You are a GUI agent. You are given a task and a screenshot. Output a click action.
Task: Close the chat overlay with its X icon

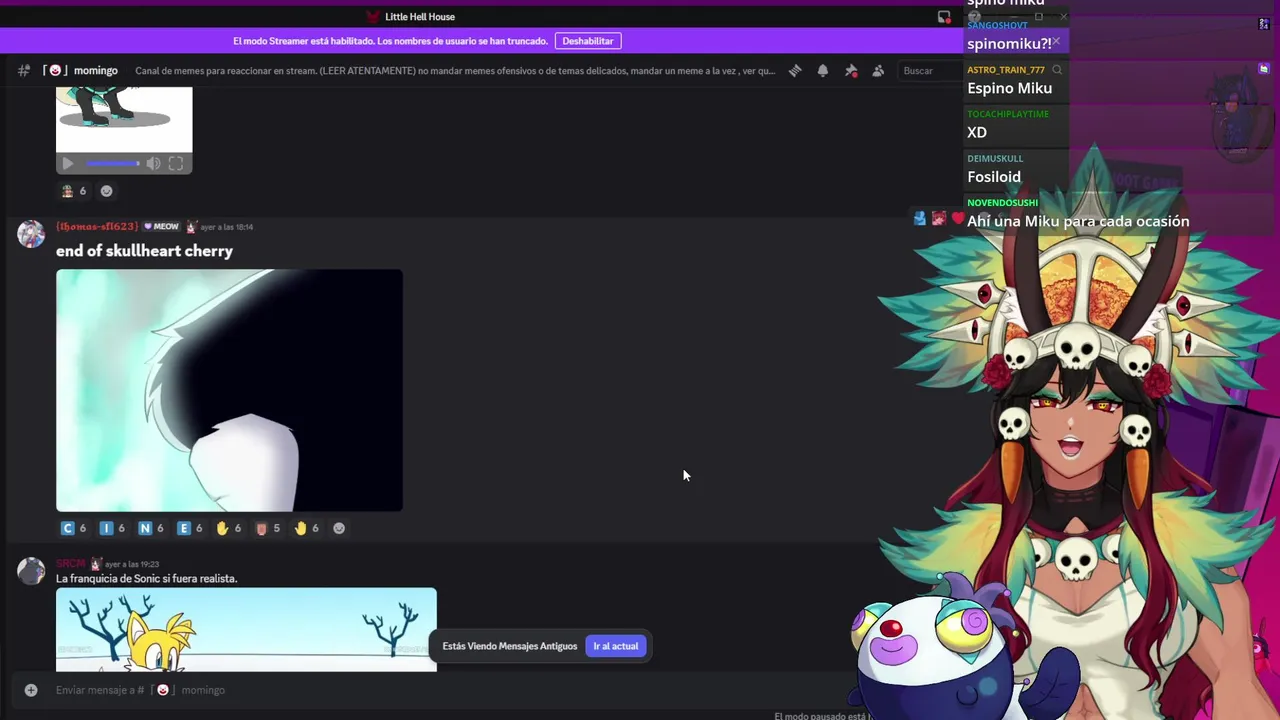(1056, 41)
